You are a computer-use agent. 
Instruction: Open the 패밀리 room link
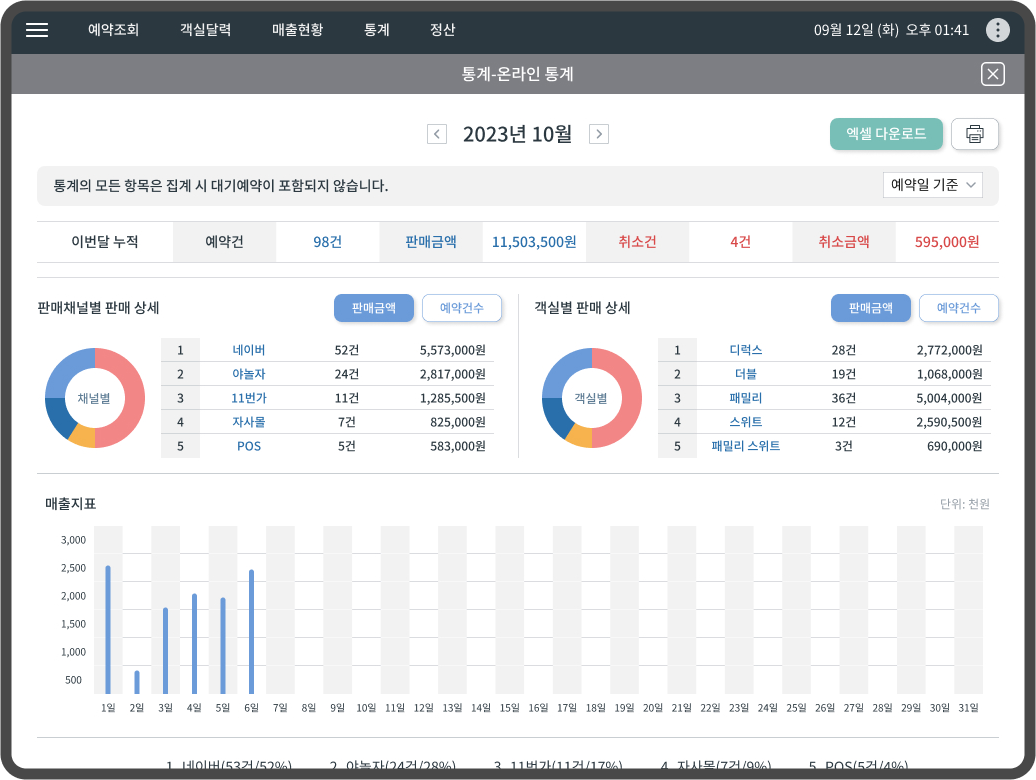745,398
